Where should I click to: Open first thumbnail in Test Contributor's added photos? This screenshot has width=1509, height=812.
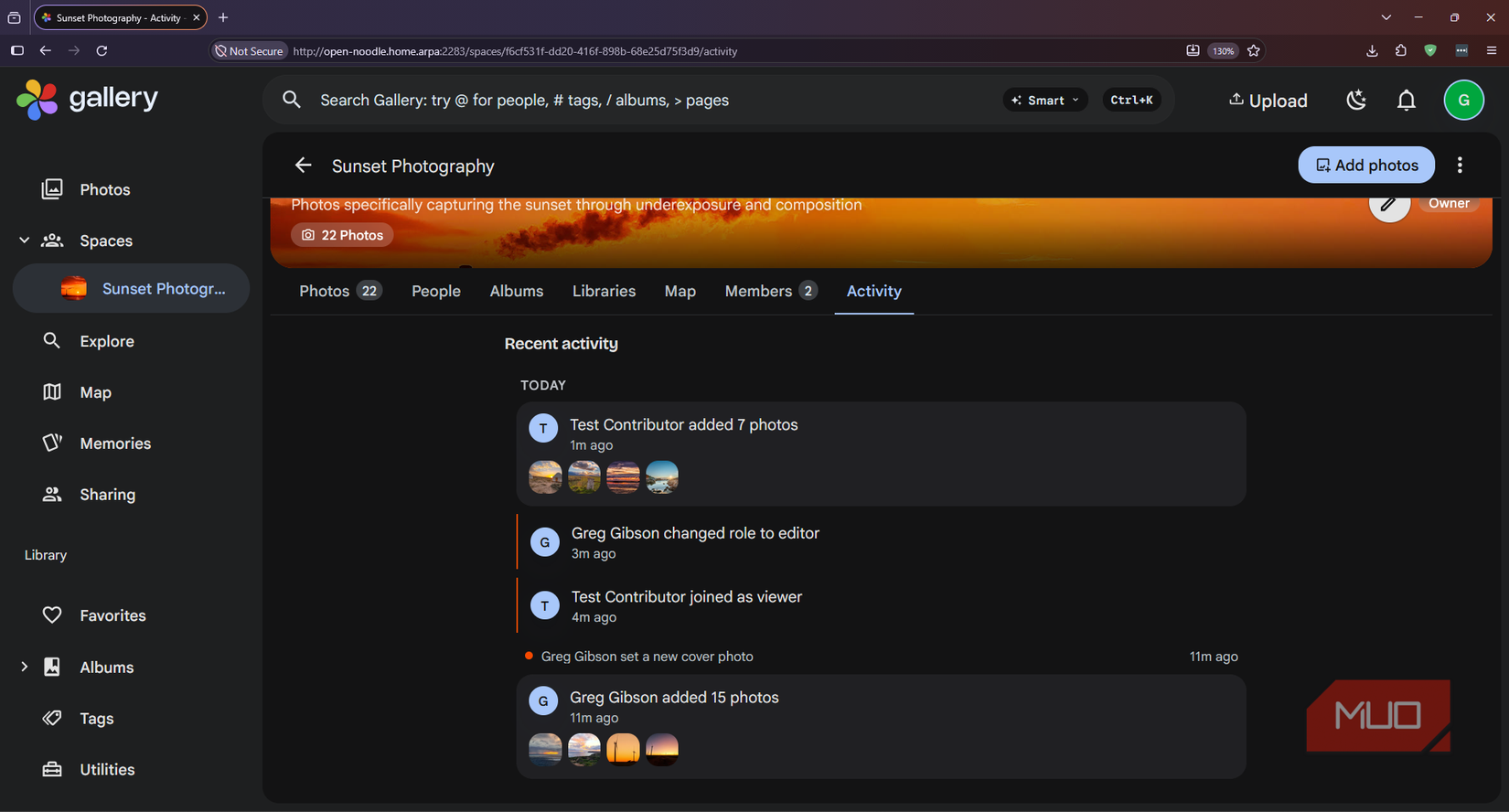pos(545,477)
